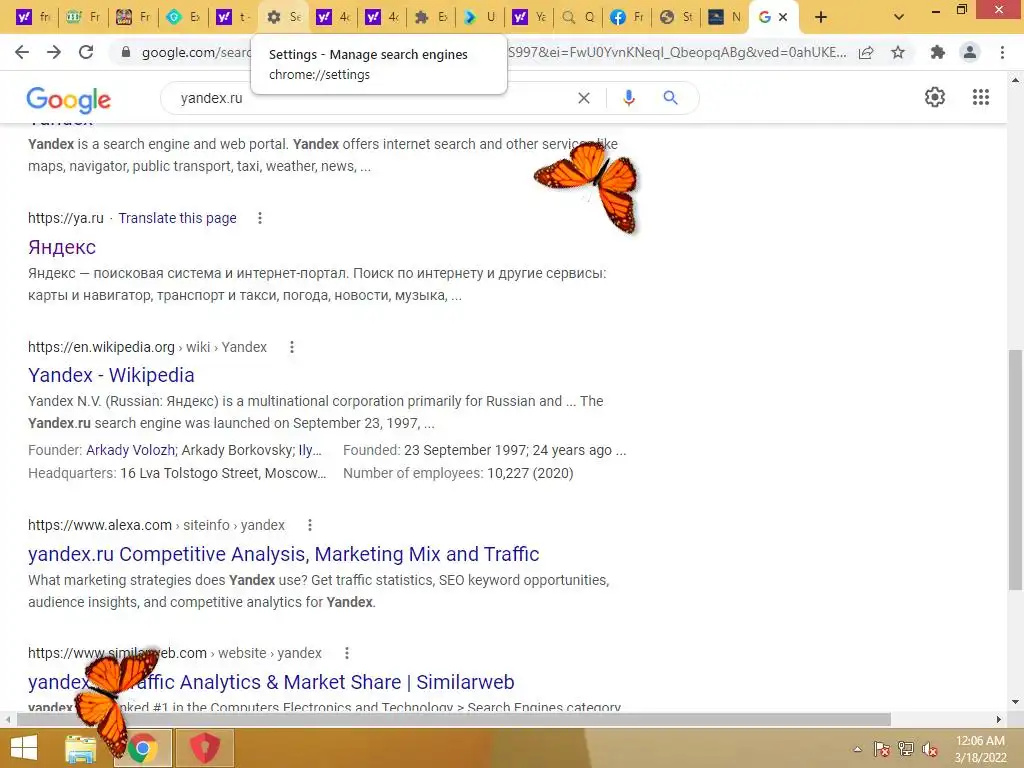Viewport: 1024px width, 768px height.
Task: Click Translate this page for ya.ru
Action: pyautogui.click(x=178, y=218)
